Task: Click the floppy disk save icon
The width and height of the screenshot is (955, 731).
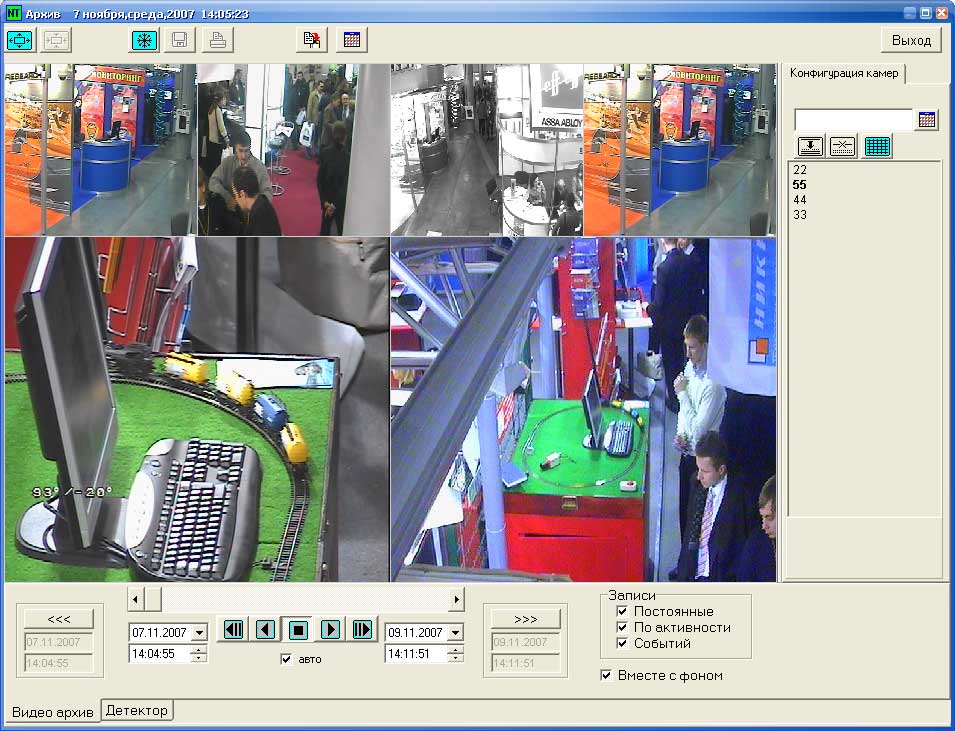Action: point(180,40)
